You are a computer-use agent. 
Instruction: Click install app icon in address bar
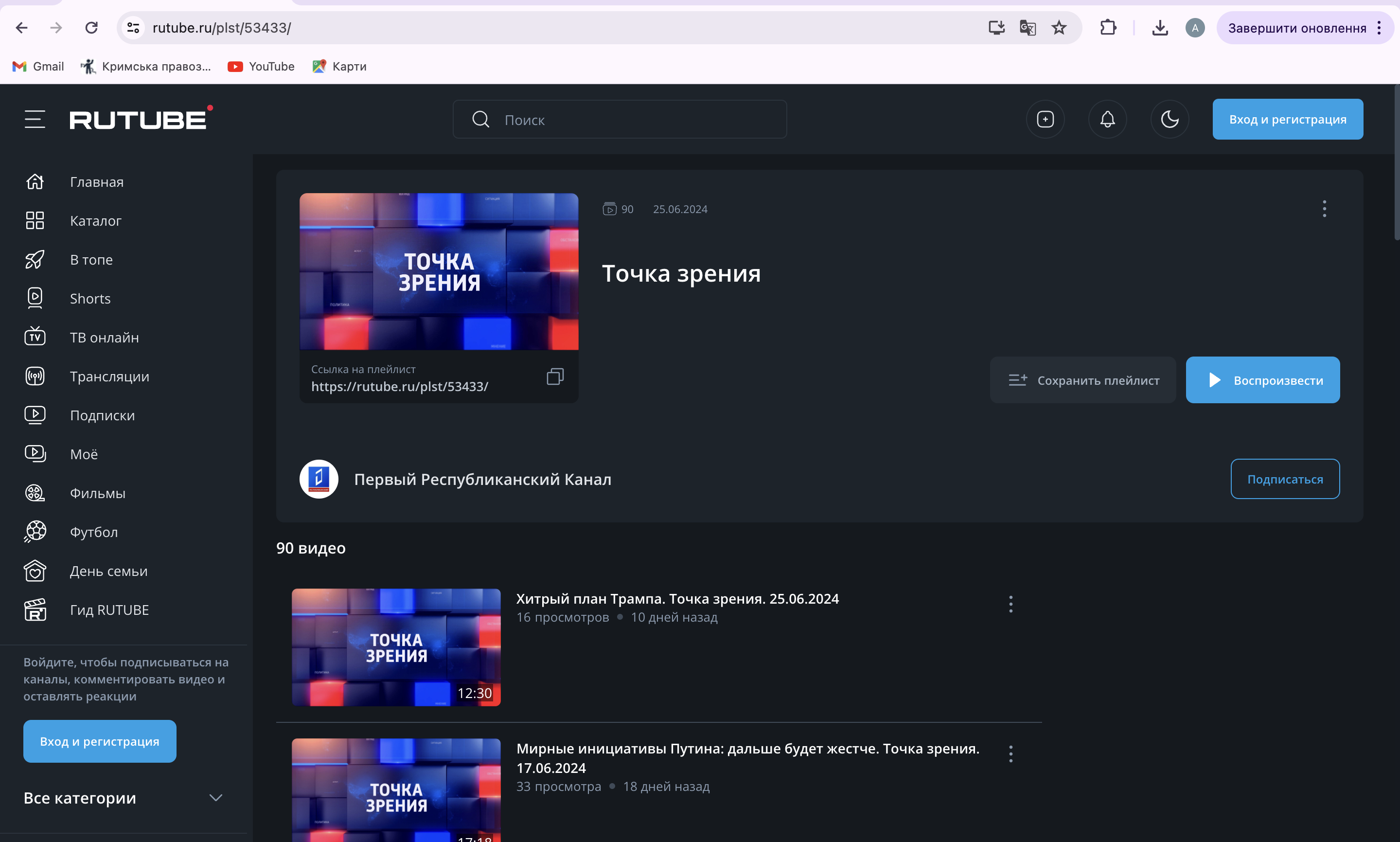[x=996, y=28]
